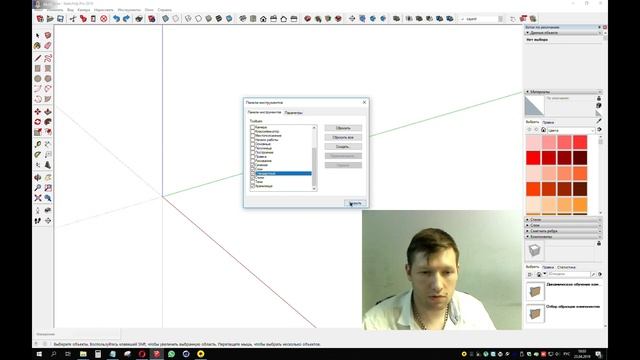Switch to Правка tab in Materials

pyautogui.click(x=548, y=122)
